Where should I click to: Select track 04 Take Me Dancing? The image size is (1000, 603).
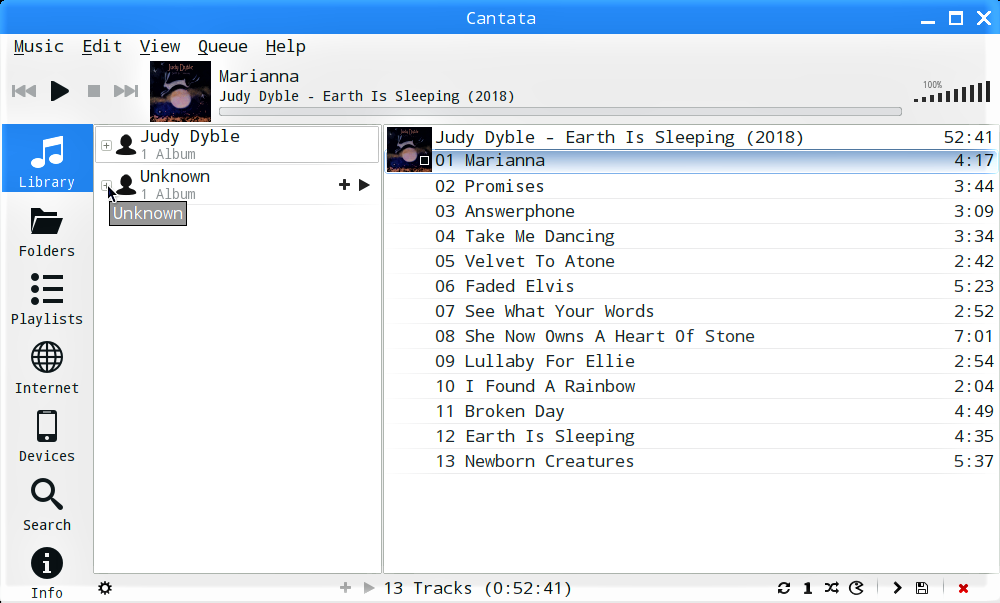point(691,236)
